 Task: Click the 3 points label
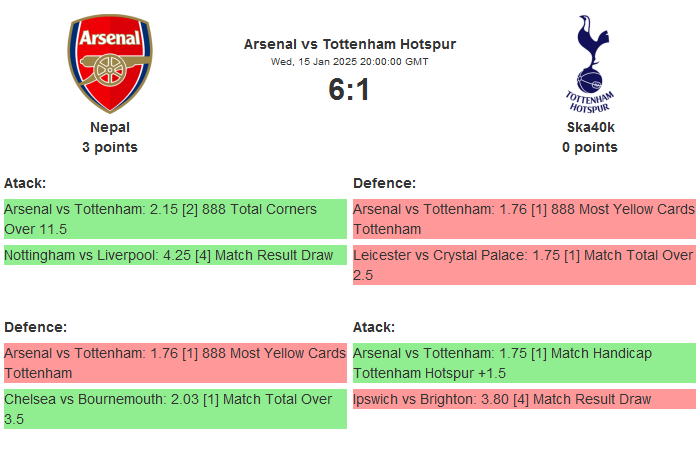110,147
